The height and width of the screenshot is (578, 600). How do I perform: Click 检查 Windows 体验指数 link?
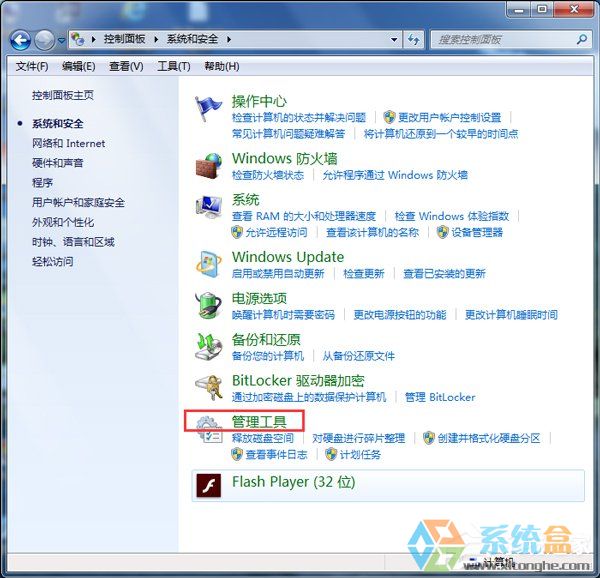452,216
